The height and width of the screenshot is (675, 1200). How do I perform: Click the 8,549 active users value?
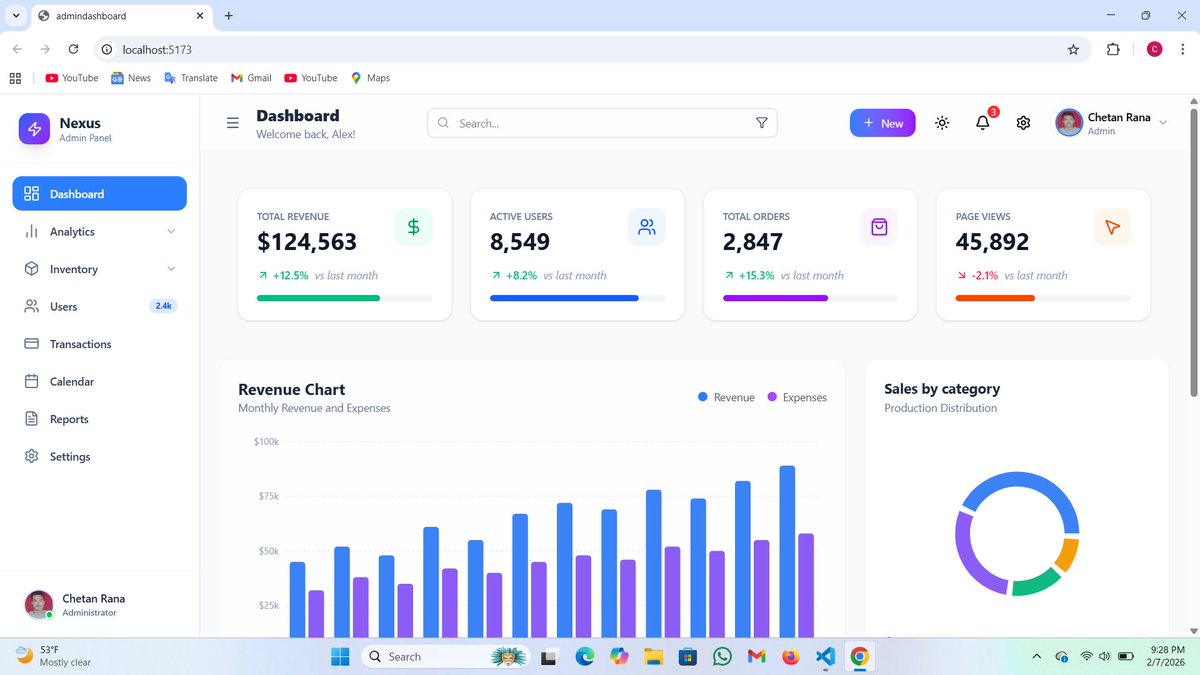[x=520, y=242]
